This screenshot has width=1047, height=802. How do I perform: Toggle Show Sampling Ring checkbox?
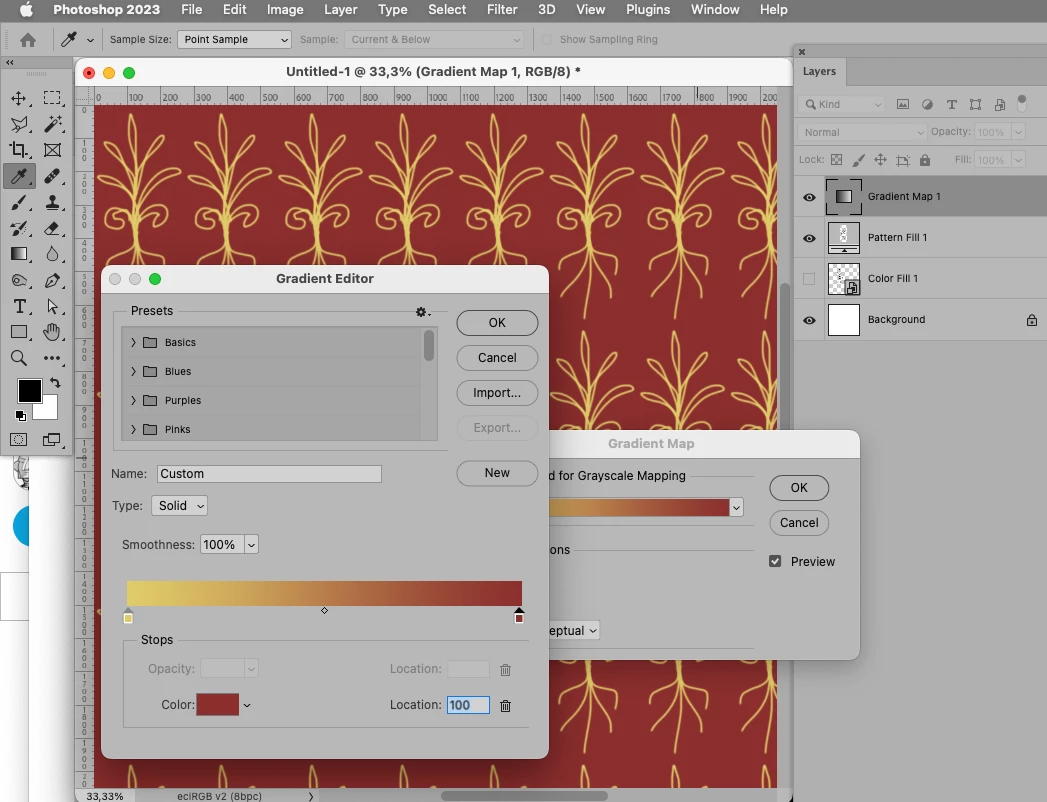pyautogui.click(x=547, y=40)
